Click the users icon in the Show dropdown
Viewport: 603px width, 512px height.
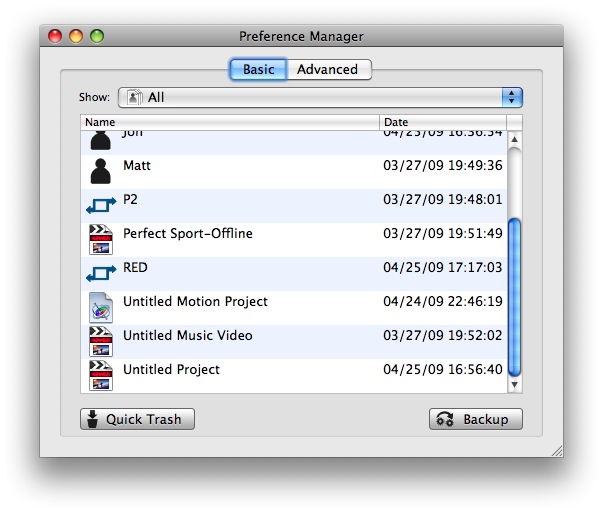(x=135, y=97)
